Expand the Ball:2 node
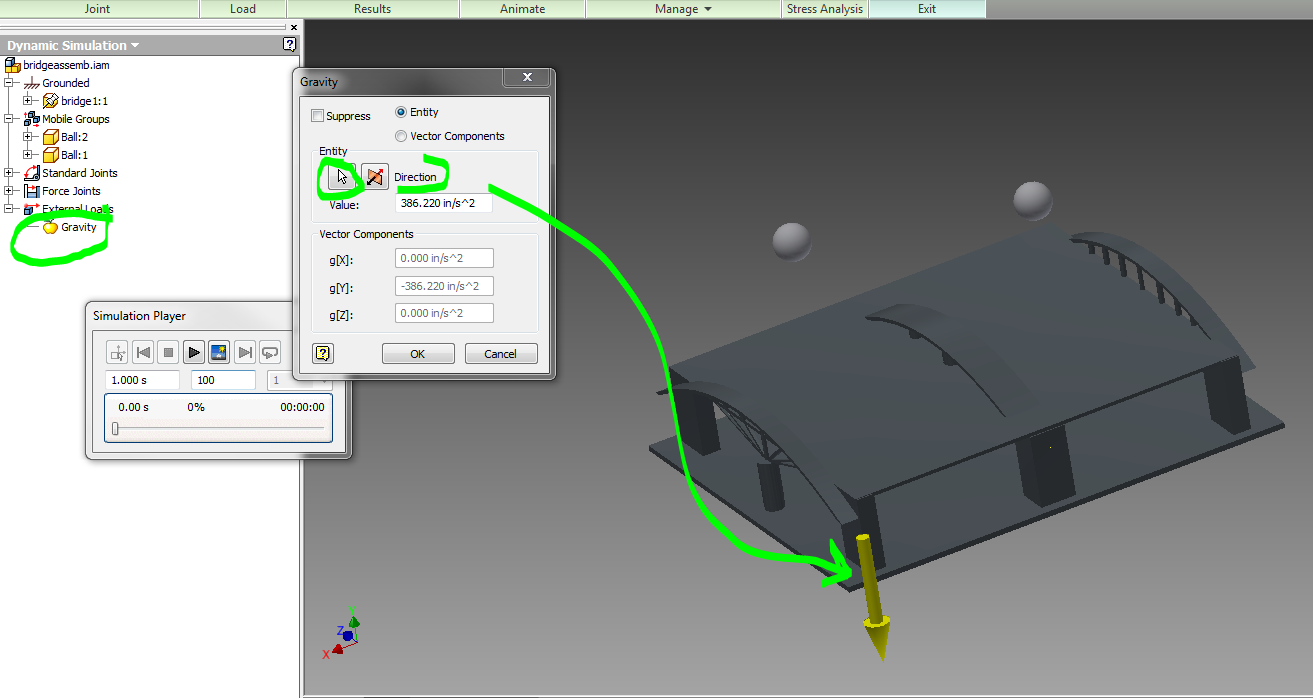Screen dimensions: 1313x698 [28, 137]
